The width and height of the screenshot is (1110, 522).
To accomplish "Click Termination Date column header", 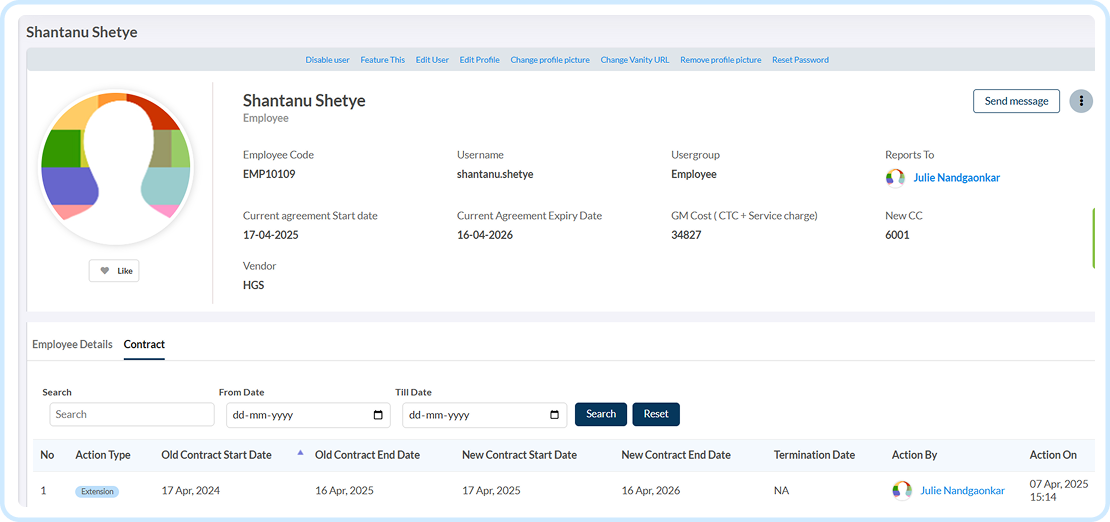I will (x=815, y=455).
